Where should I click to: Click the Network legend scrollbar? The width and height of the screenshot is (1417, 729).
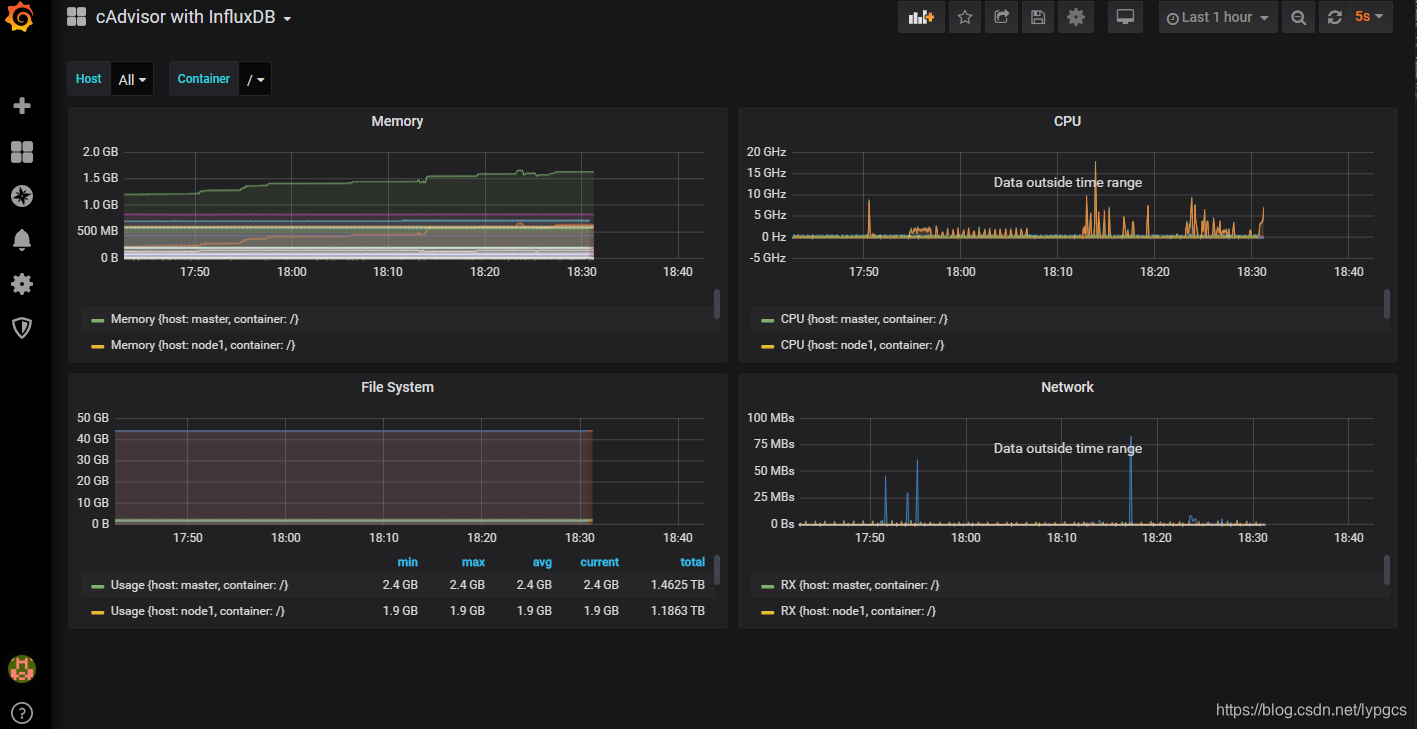coord(1387,570)
